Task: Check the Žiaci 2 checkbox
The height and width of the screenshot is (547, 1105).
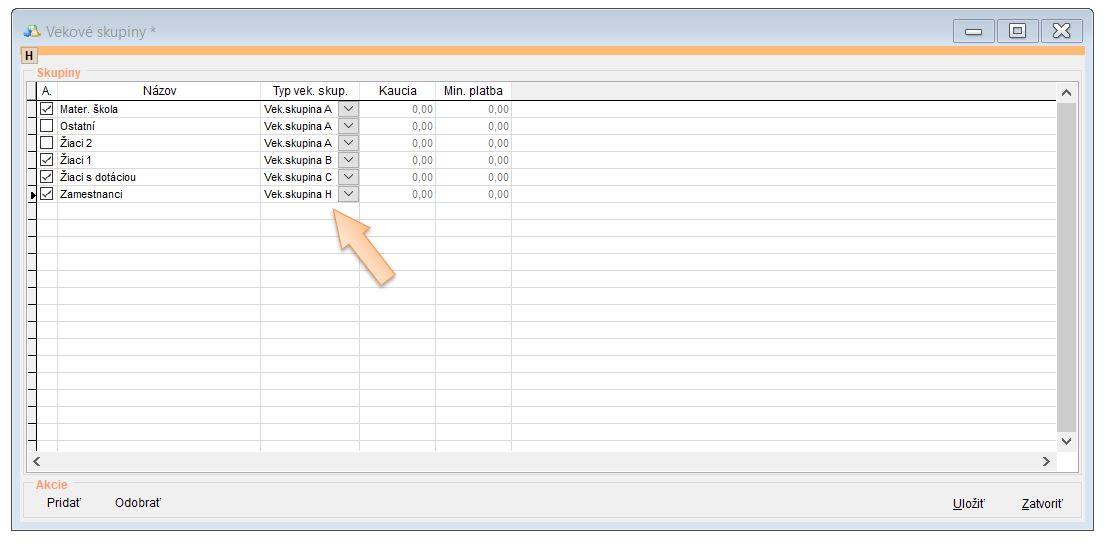Action: tap(46, 143)
